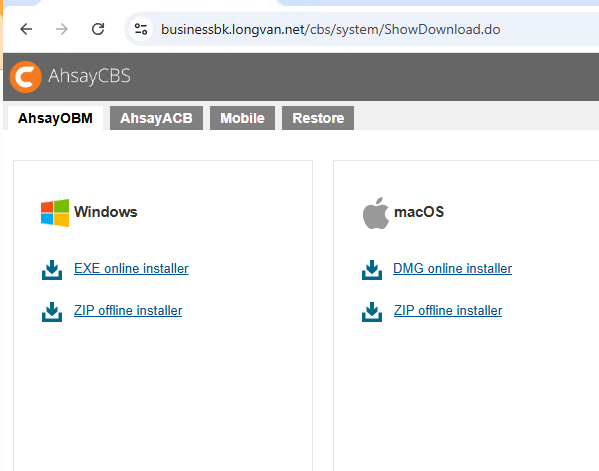
Task: Click the AhsayCBS header title text
Action: tap(89, 76)
